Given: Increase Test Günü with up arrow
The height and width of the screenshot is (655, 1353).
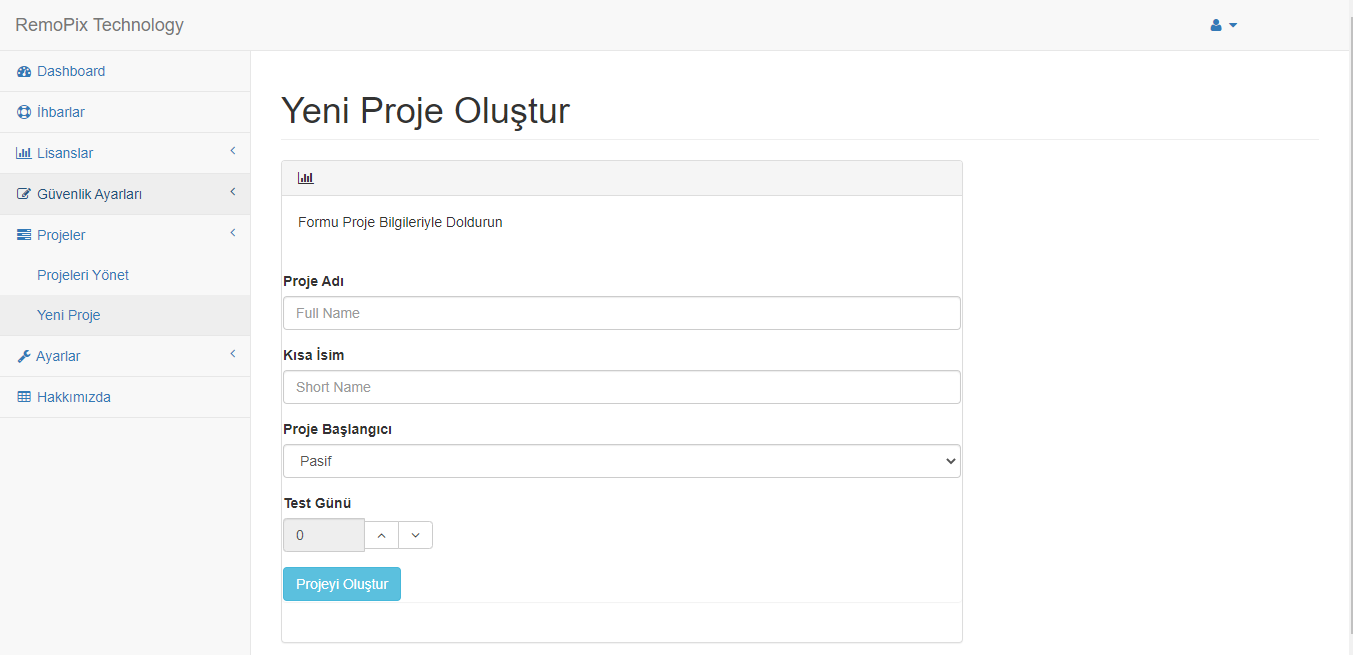Looking at the screenshot, I should (381, 535).
